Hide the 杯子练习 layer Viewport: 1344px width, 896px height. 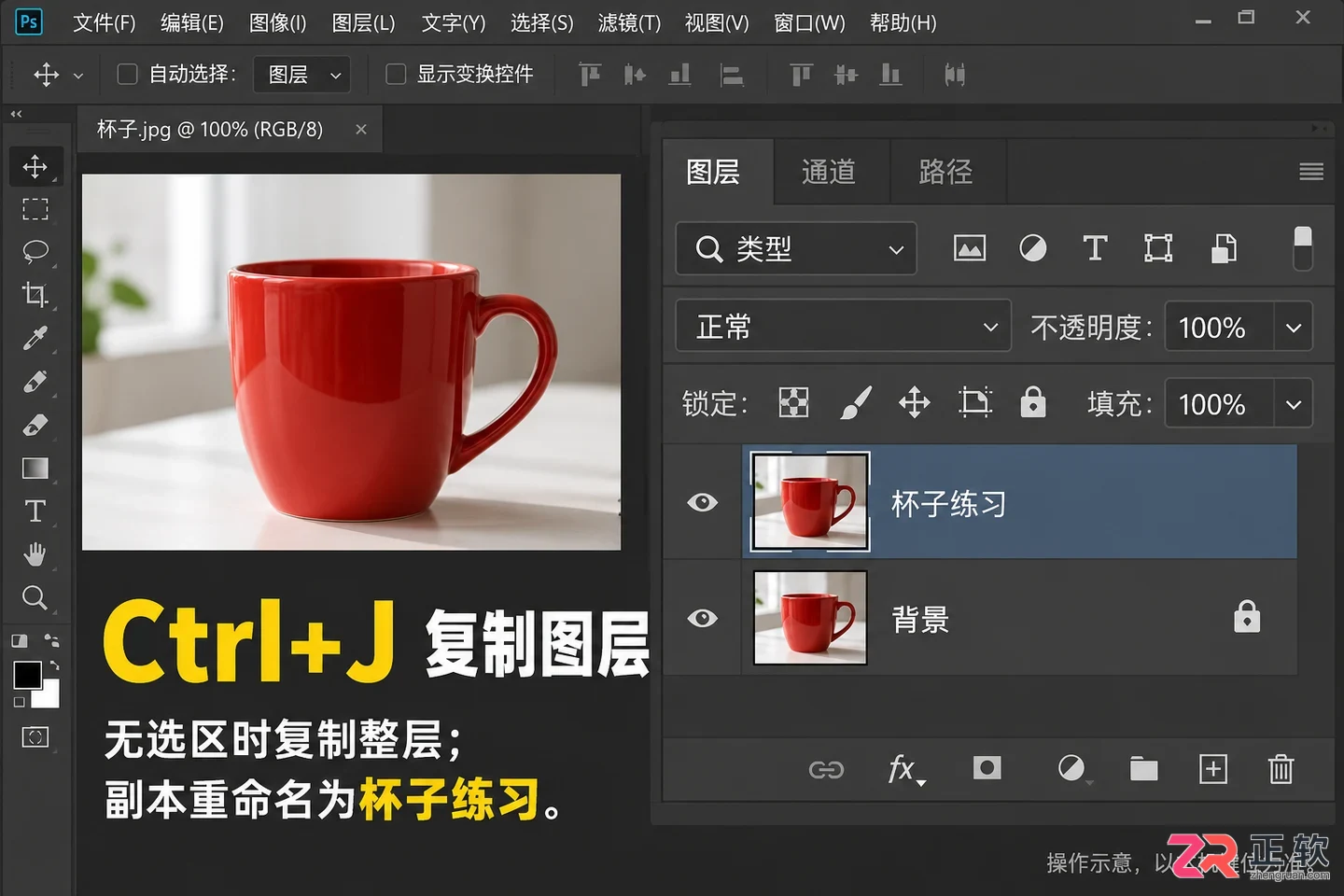703,503
